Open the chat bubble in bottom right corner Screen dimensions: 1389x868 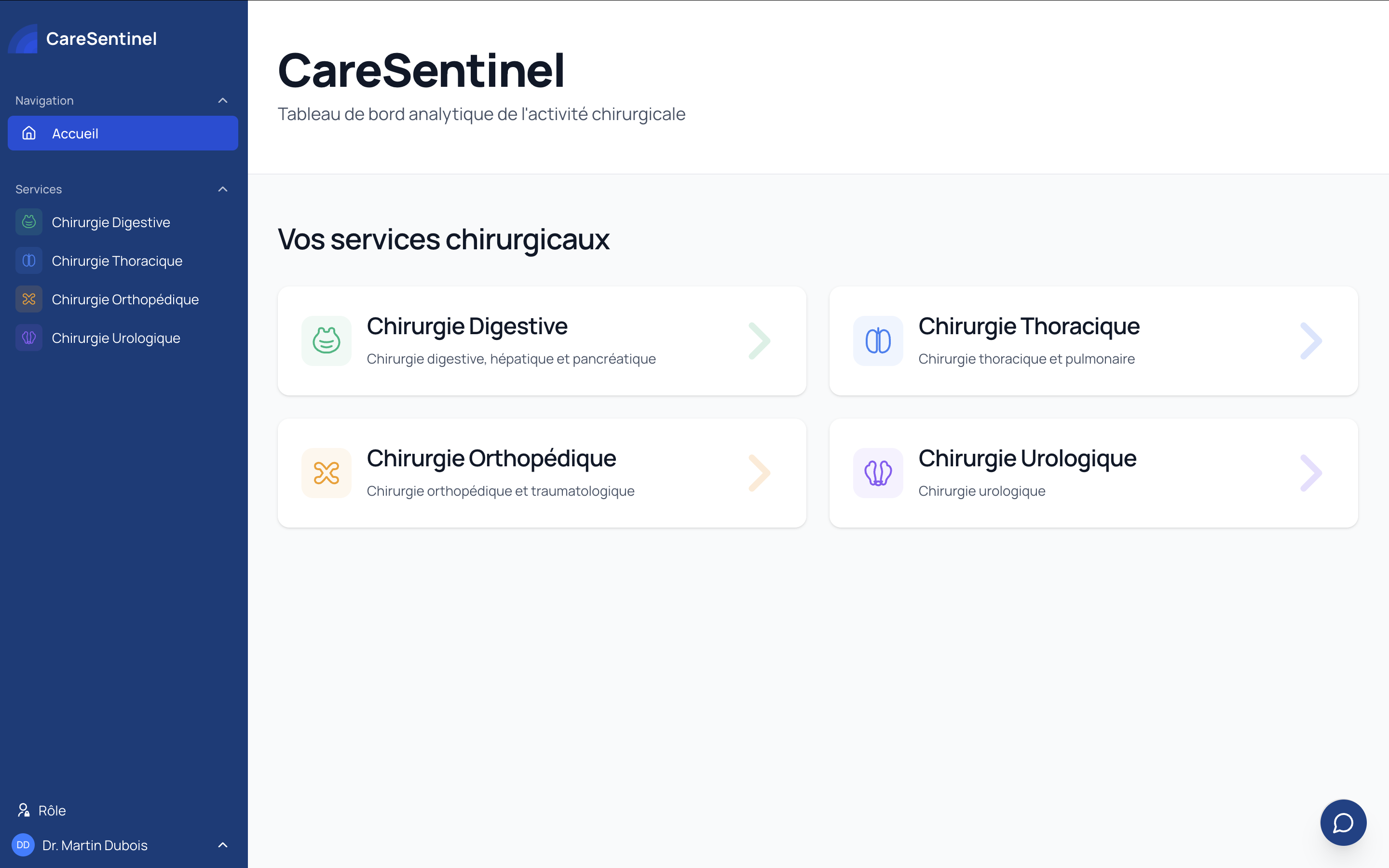[x=1343, y=822]
